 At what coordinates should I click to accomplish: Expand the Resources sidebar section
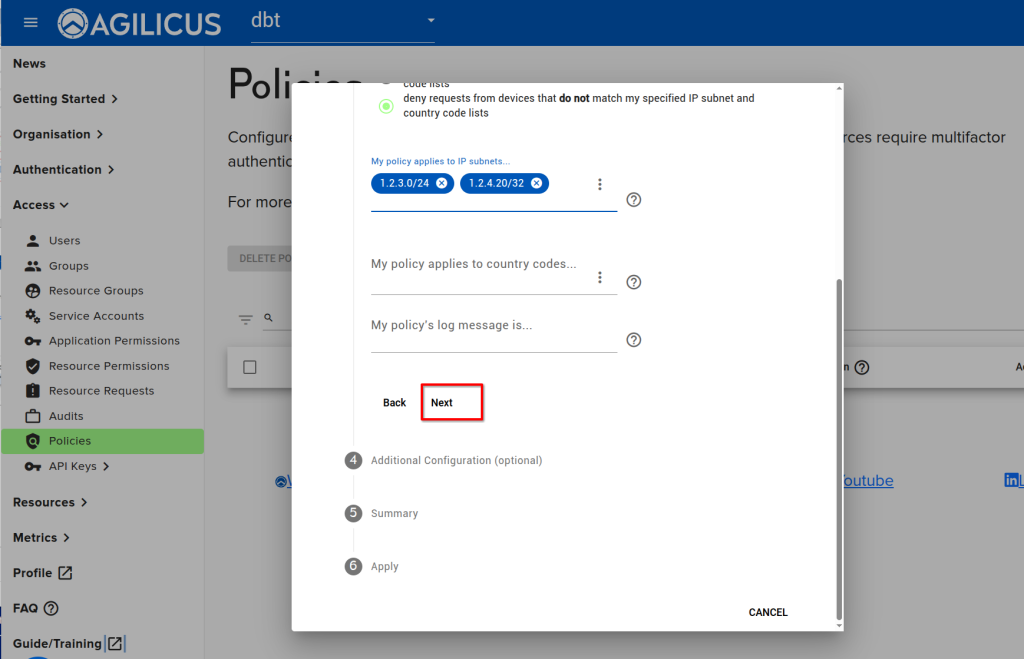(50, 502)
